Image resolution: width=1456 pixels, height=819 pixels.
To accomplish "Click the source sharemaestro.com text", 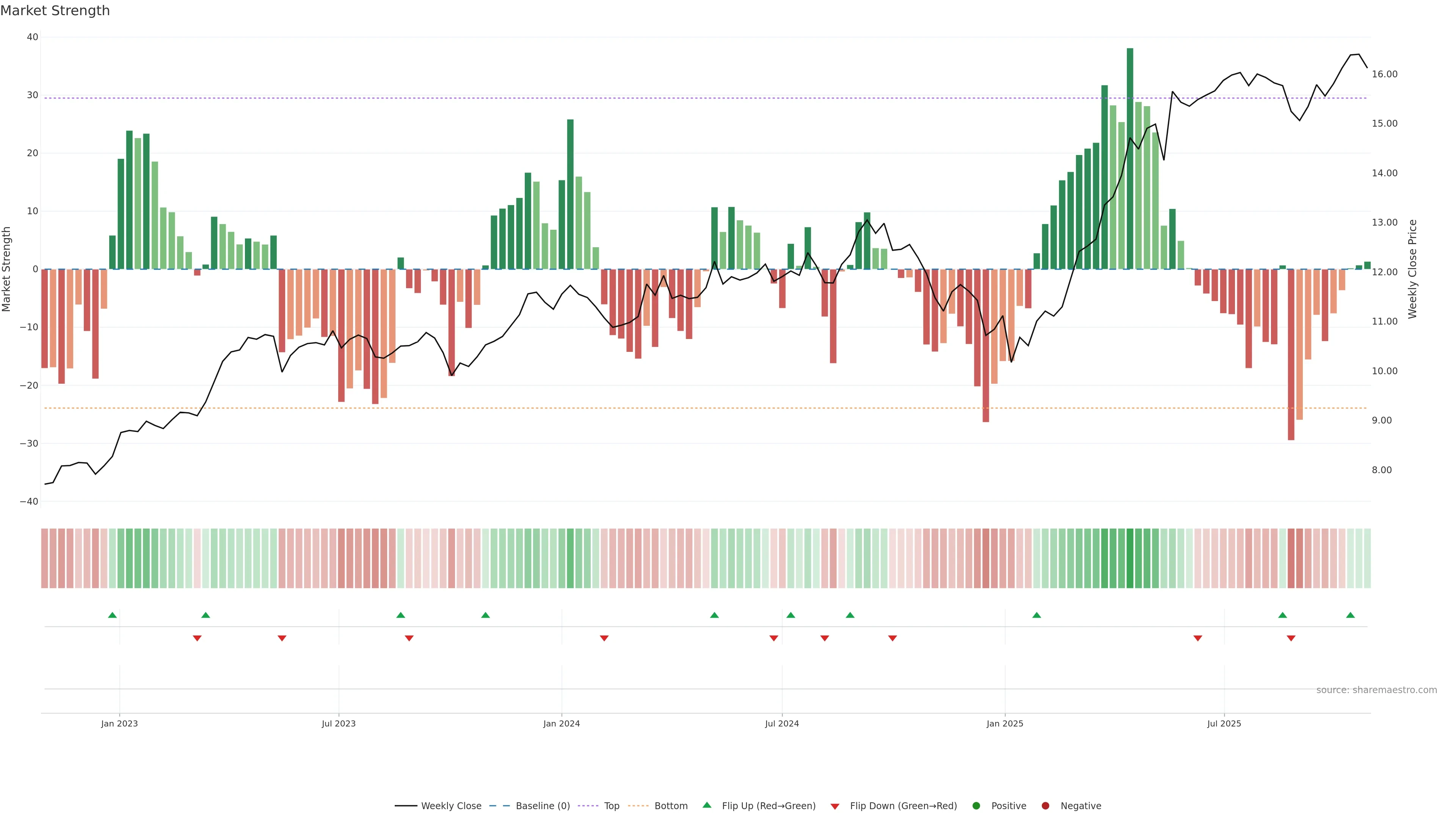I will coord(1376,690).
